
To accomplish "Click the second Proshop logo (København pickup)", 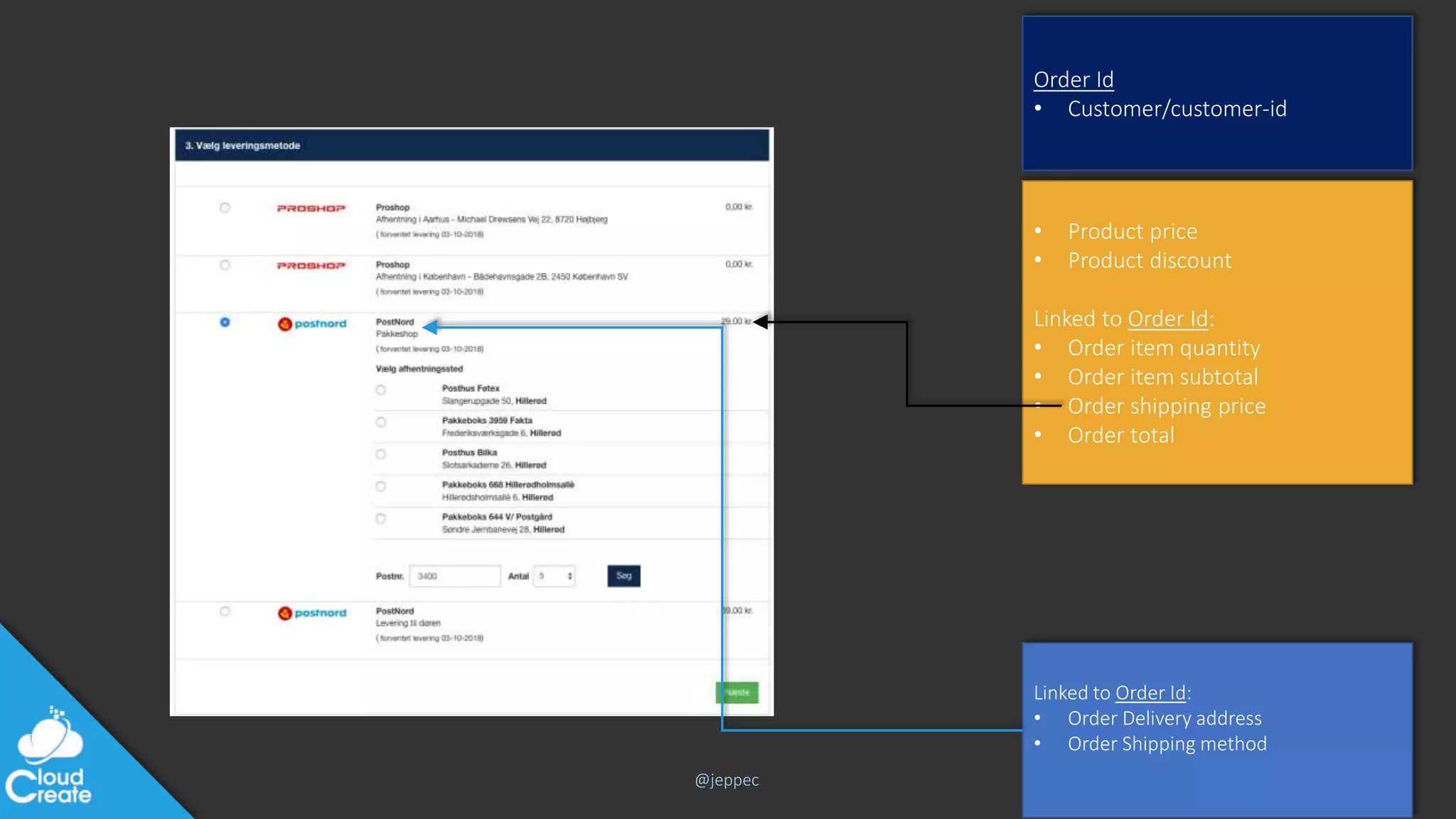I will point(311,265).
